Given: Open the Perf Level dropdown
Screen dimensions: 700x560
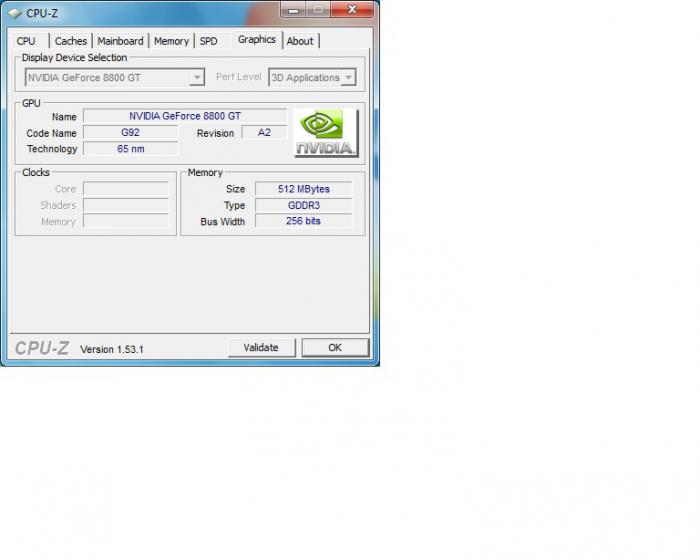Looking at the screenshot, I should (x=312, y=77).
